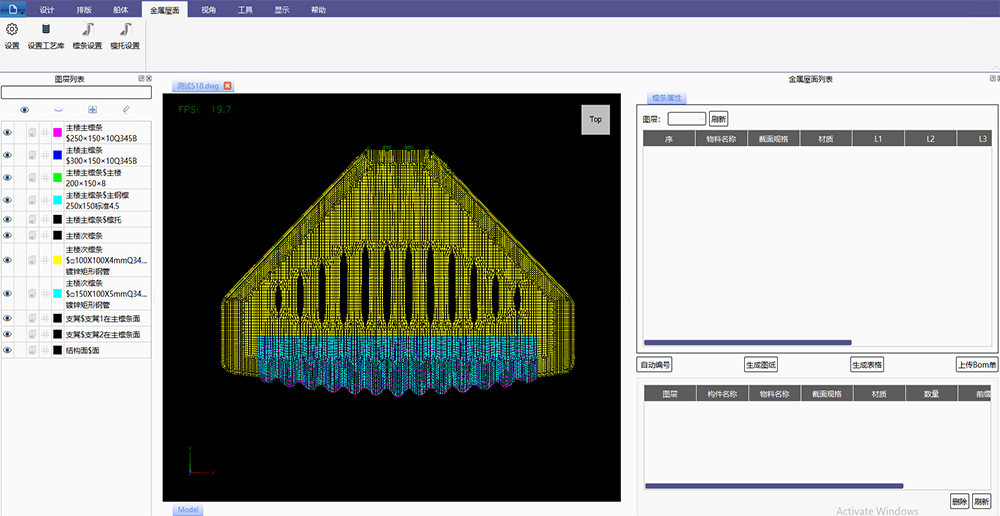Screen dimensions: 1000x516
Task: Hide the $250×150×10Q345B layer via eye
Action: point(8,133)
